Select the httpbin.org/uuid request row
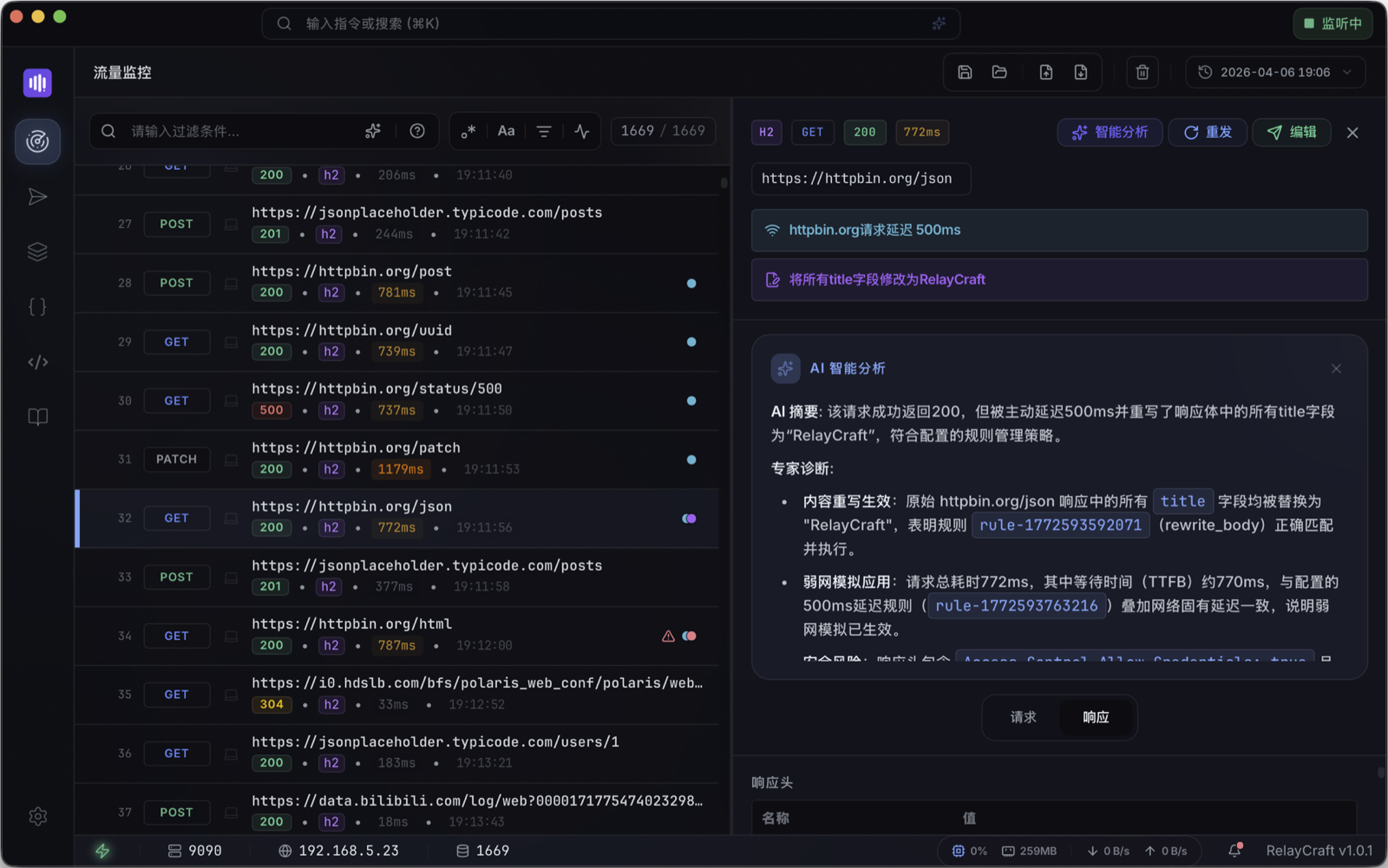 [x=397, y=342]
